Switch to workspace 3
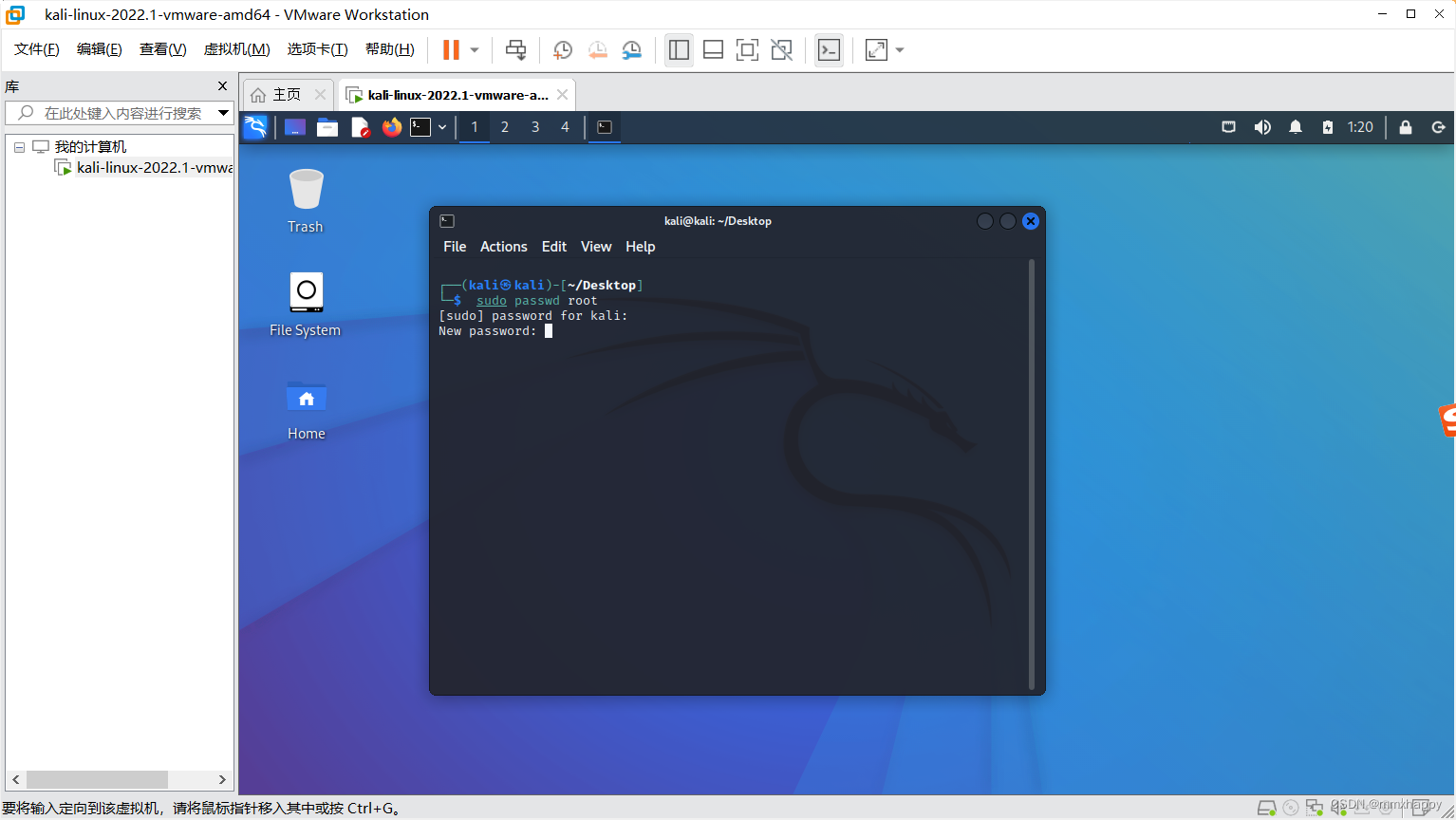 click(535, 127)
